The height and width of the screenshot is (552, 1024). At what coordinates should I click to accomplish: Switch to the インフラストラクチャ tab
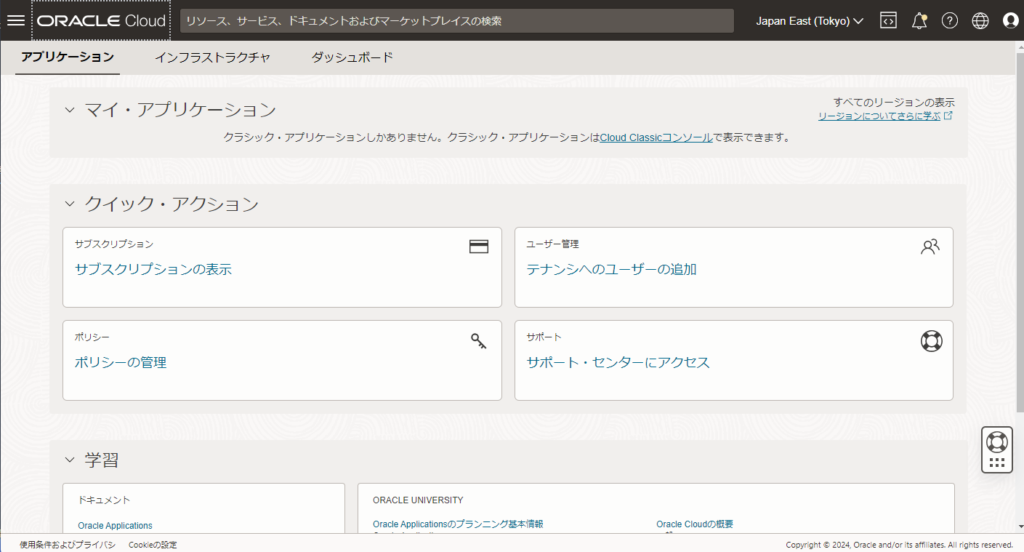(212, 58)
